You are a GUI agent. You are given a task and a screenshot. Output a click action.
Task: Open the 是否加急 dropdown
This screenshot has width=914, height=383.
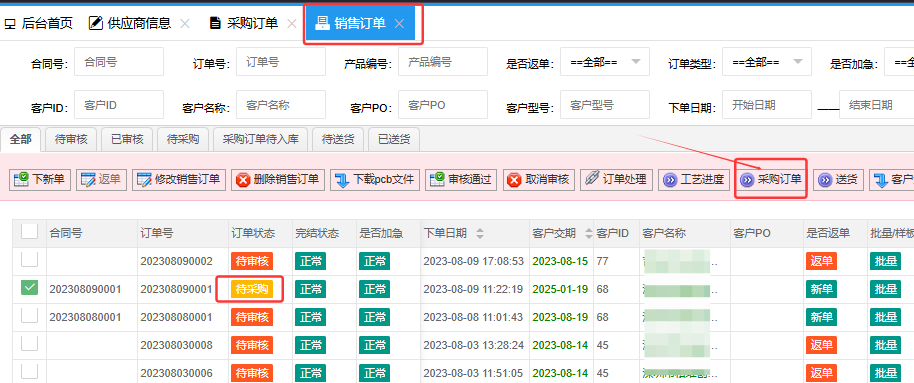pyautogui.click(x=899, y=62)
